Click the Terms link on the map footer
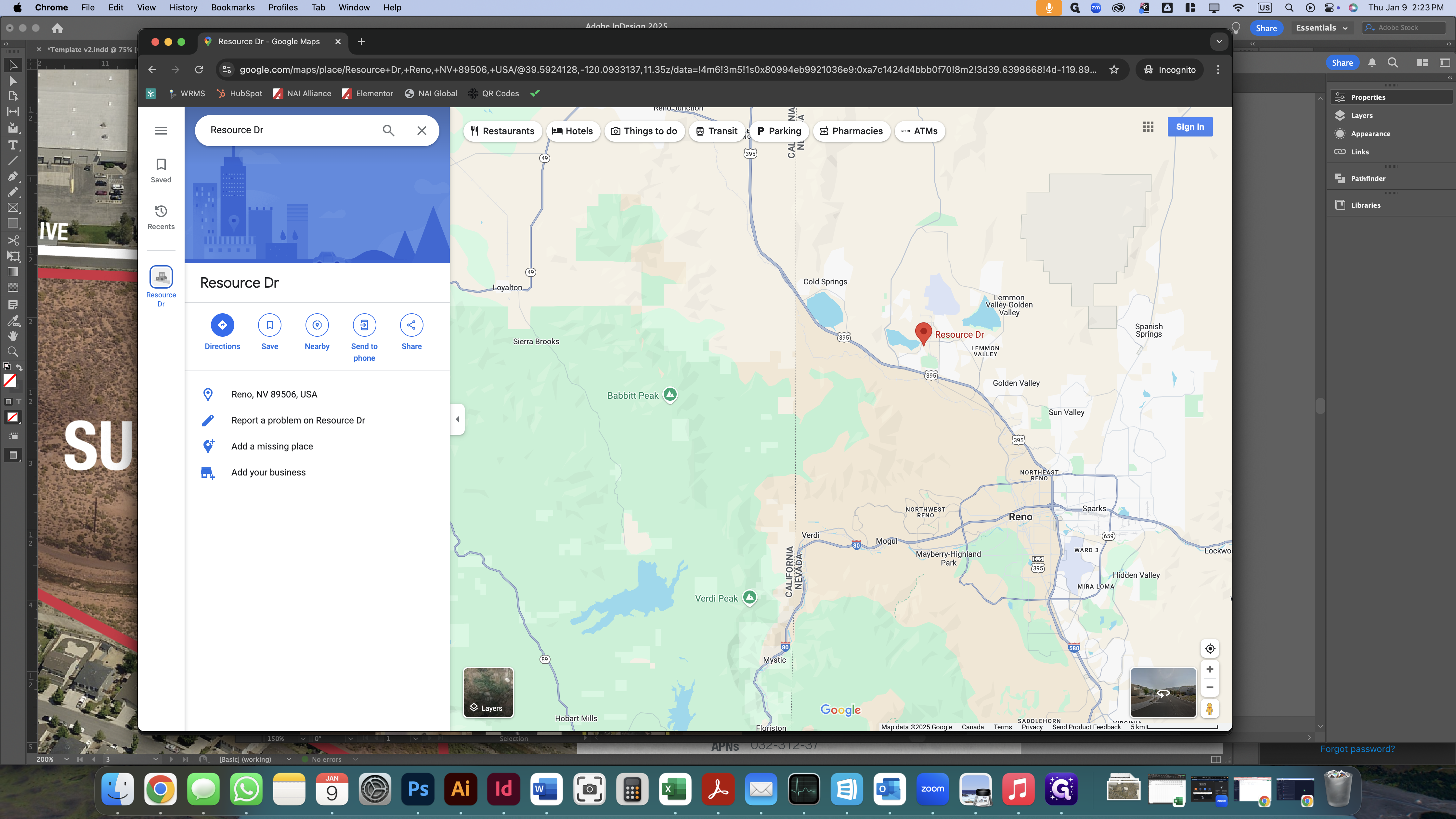This screenshot has width=1456, height=819. (1002, 727)
